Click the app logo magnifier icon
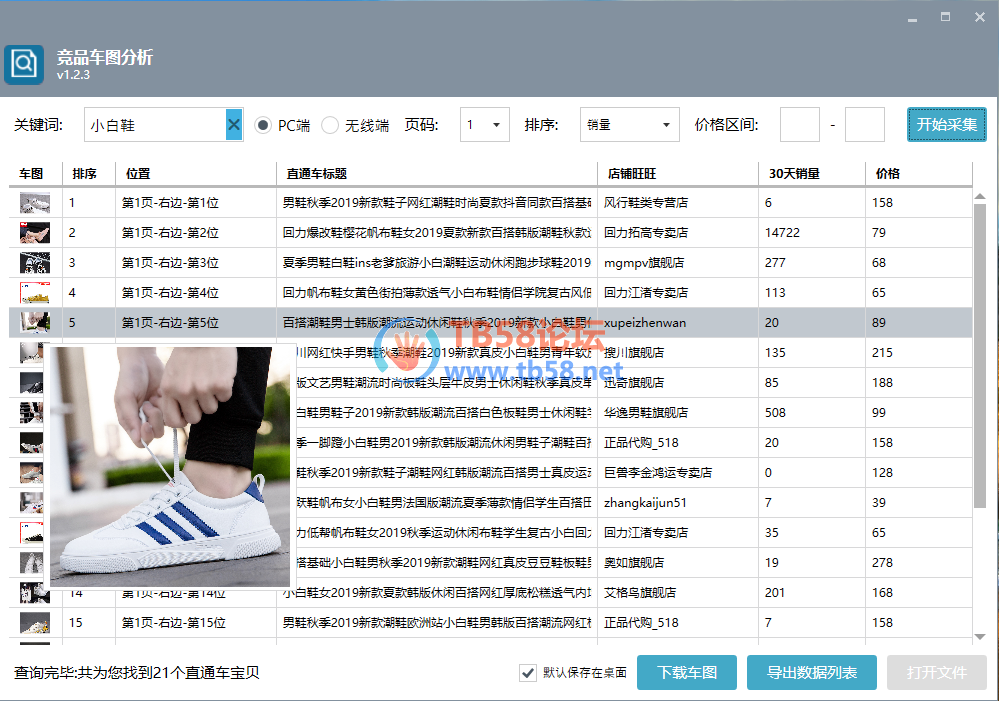Image resolution: width=999 pixels, height=701 pixels. (23, 65)
